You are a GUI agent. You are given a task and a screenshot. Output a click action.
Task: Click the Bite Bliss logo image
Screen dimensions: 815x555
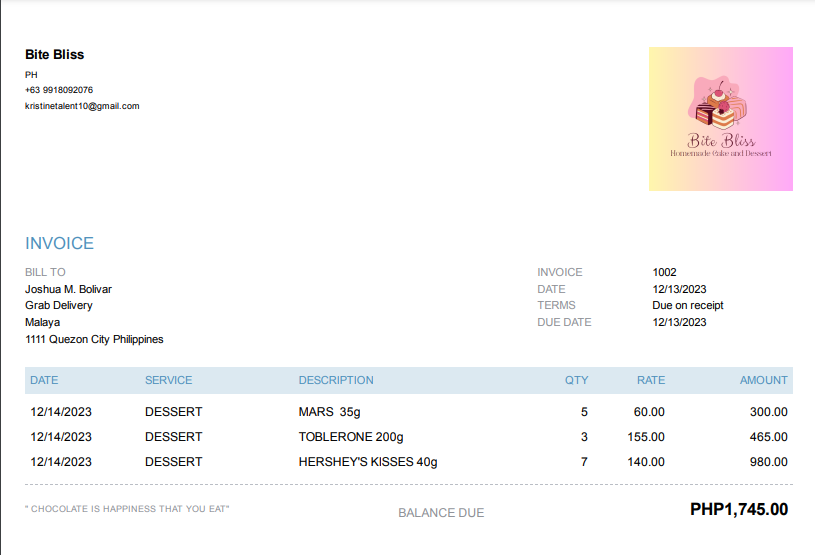[720, 119]
